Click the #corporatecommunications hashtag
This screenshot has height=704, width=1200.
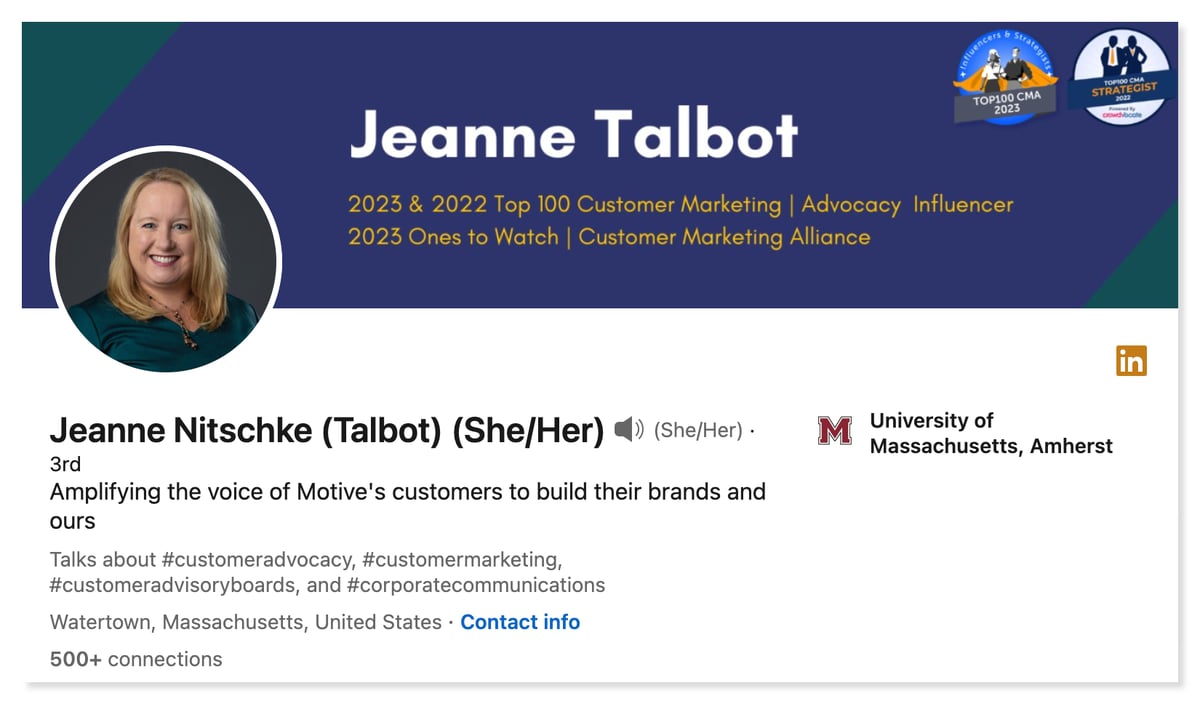476,585
